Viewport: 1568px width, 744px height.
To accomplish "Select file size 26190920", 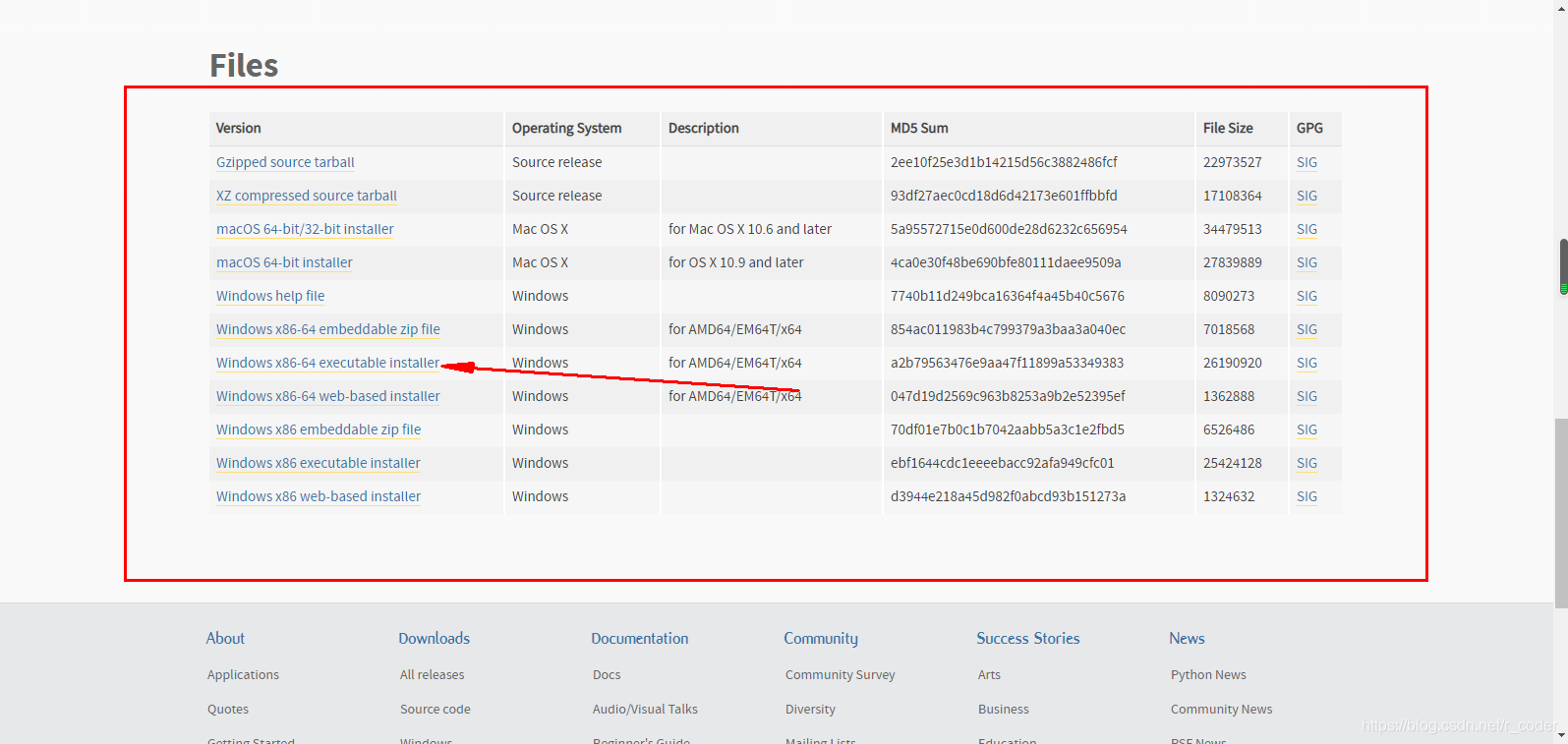I will (x=1232, y=363).
